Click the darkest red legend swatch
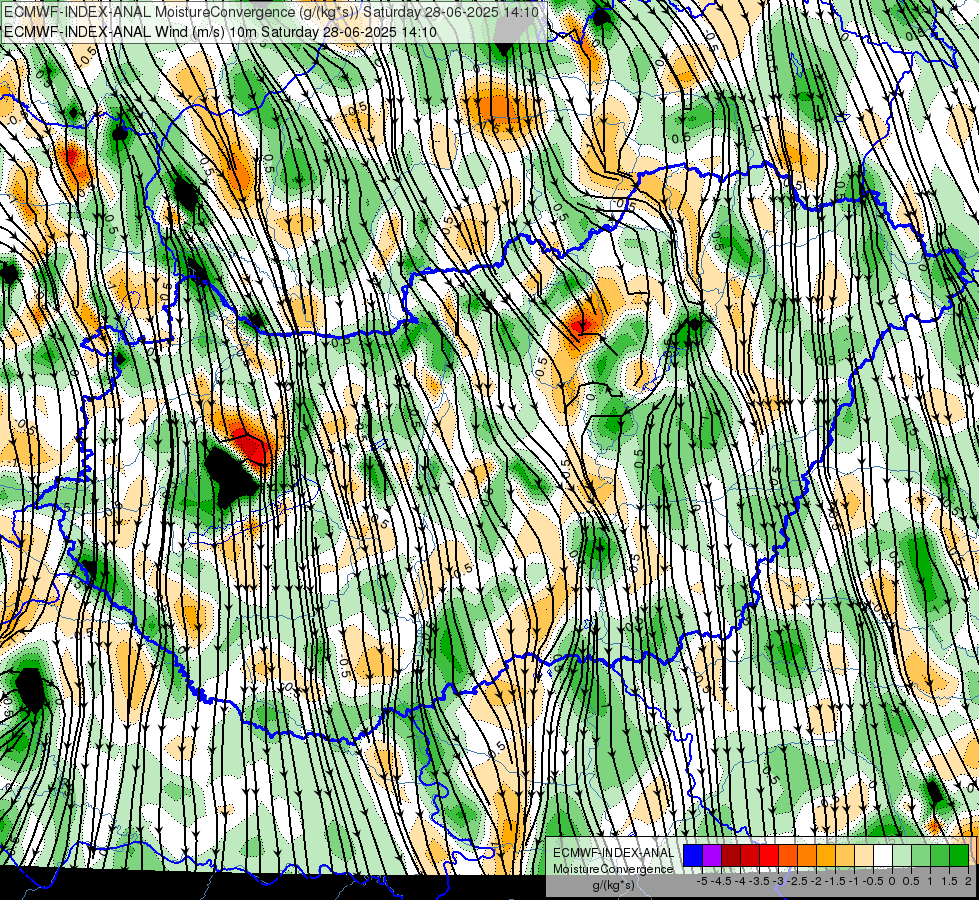 [x=731, y=855]
